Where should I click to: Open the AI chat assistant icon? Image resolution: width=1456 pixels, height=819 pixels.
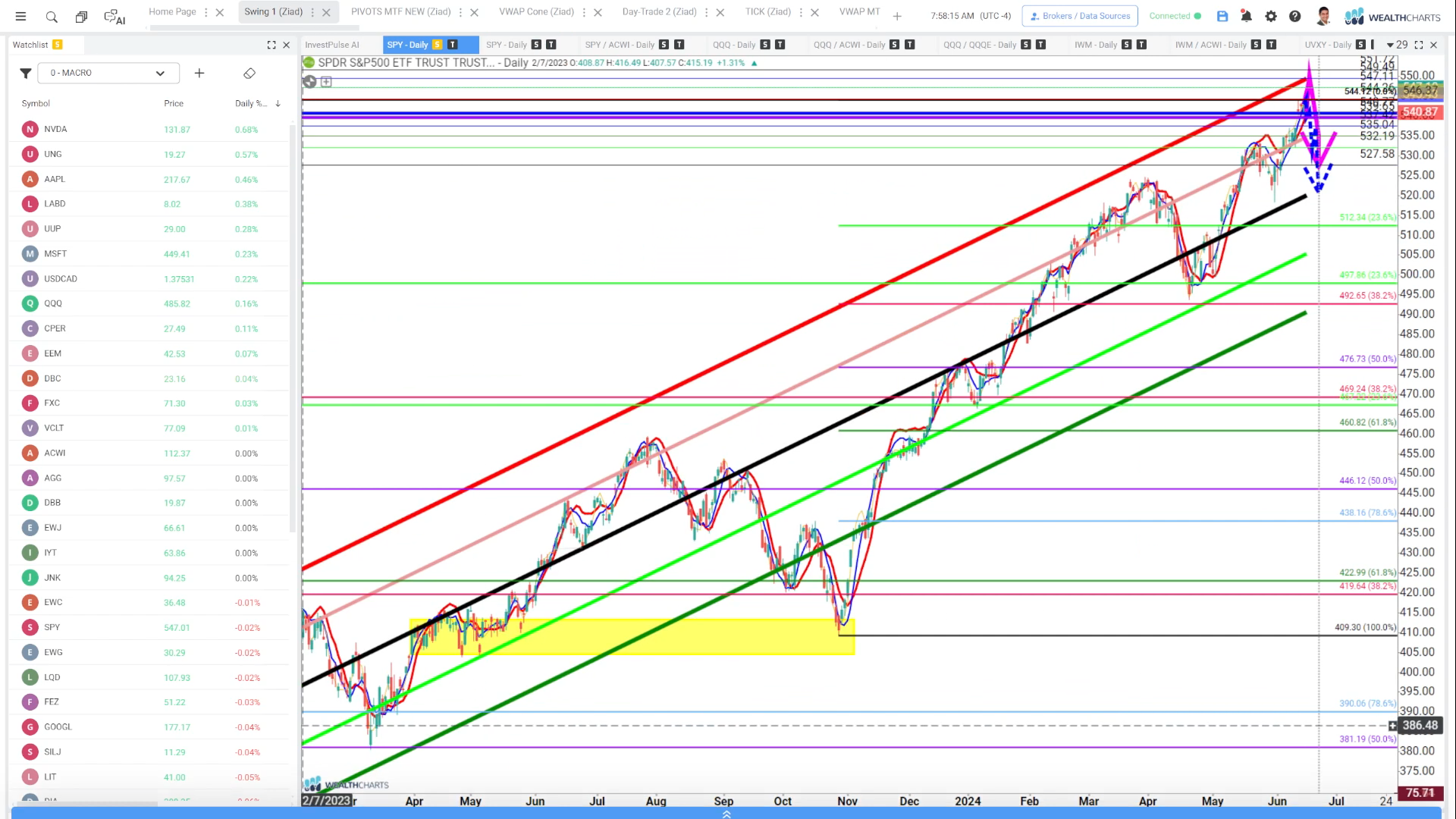pos(115,16)
